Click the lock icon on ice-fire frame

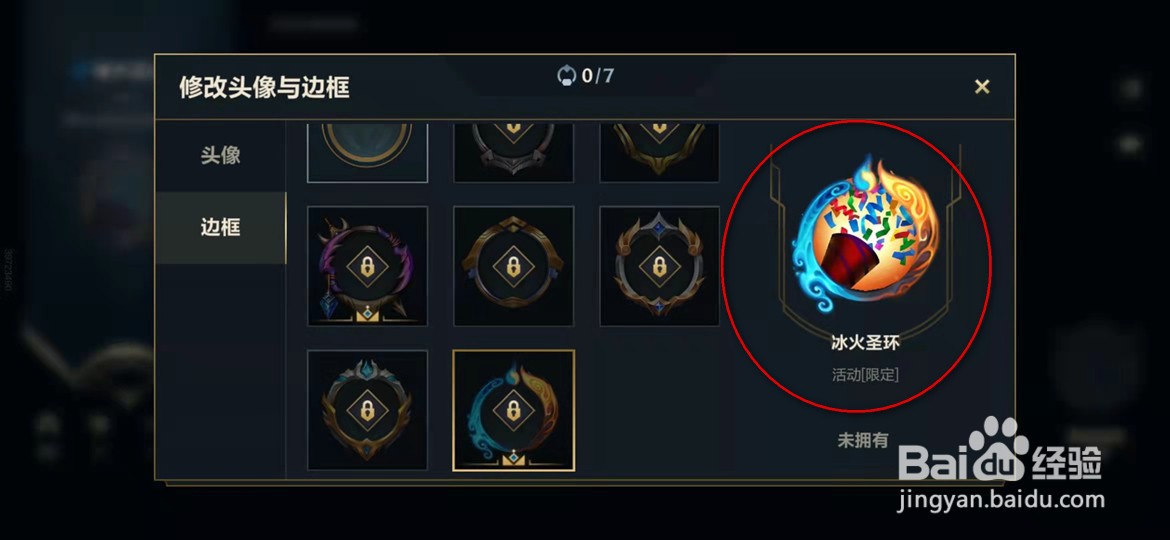[513, 410]
